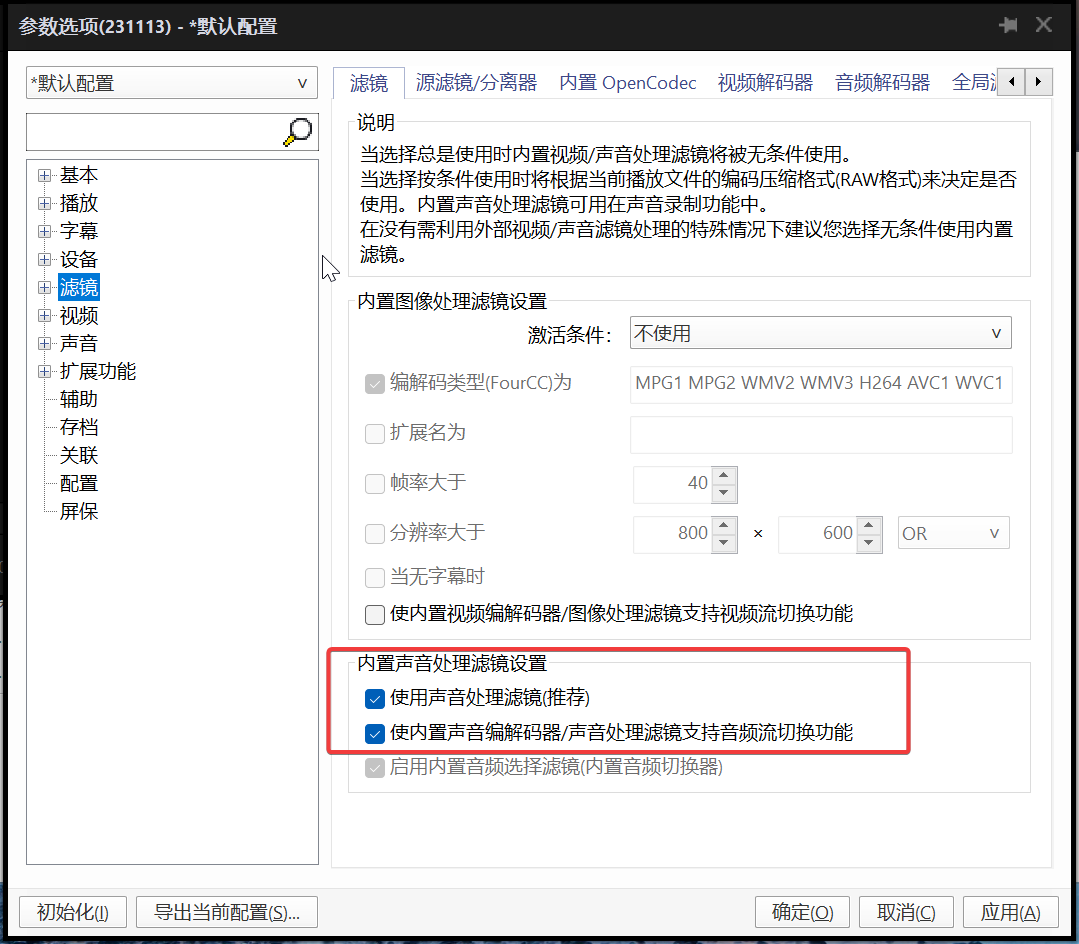
Task: Expand the 声音 tree node
Action: [x=45, y=343]
